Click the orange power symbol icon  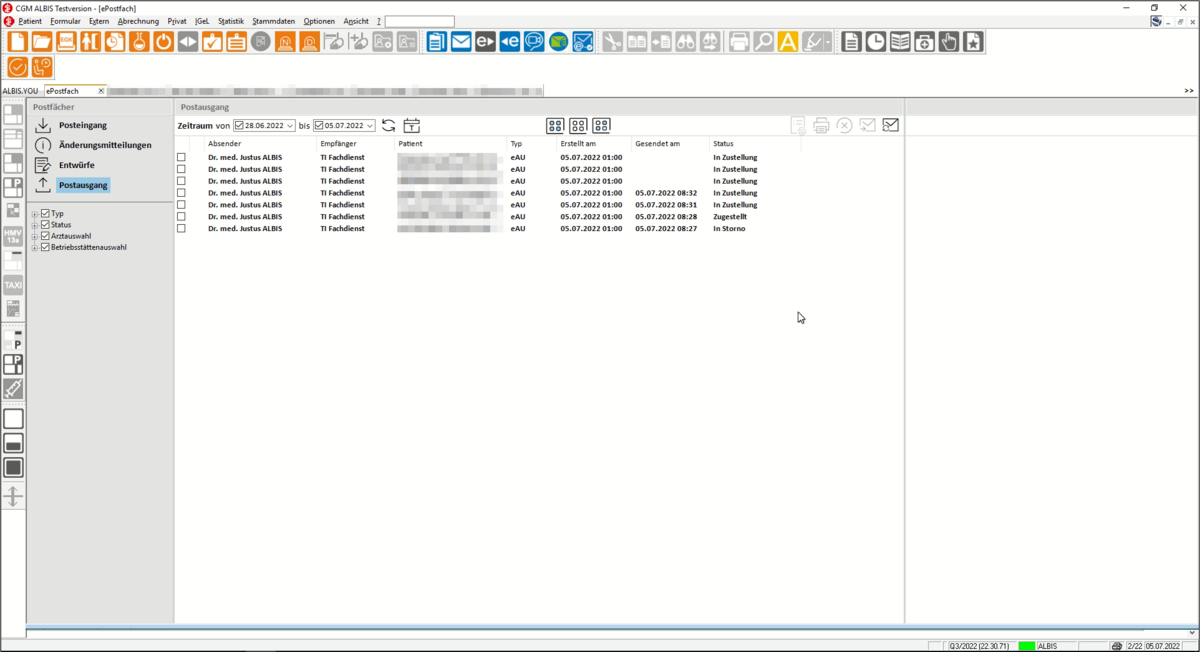coord(163,42)
